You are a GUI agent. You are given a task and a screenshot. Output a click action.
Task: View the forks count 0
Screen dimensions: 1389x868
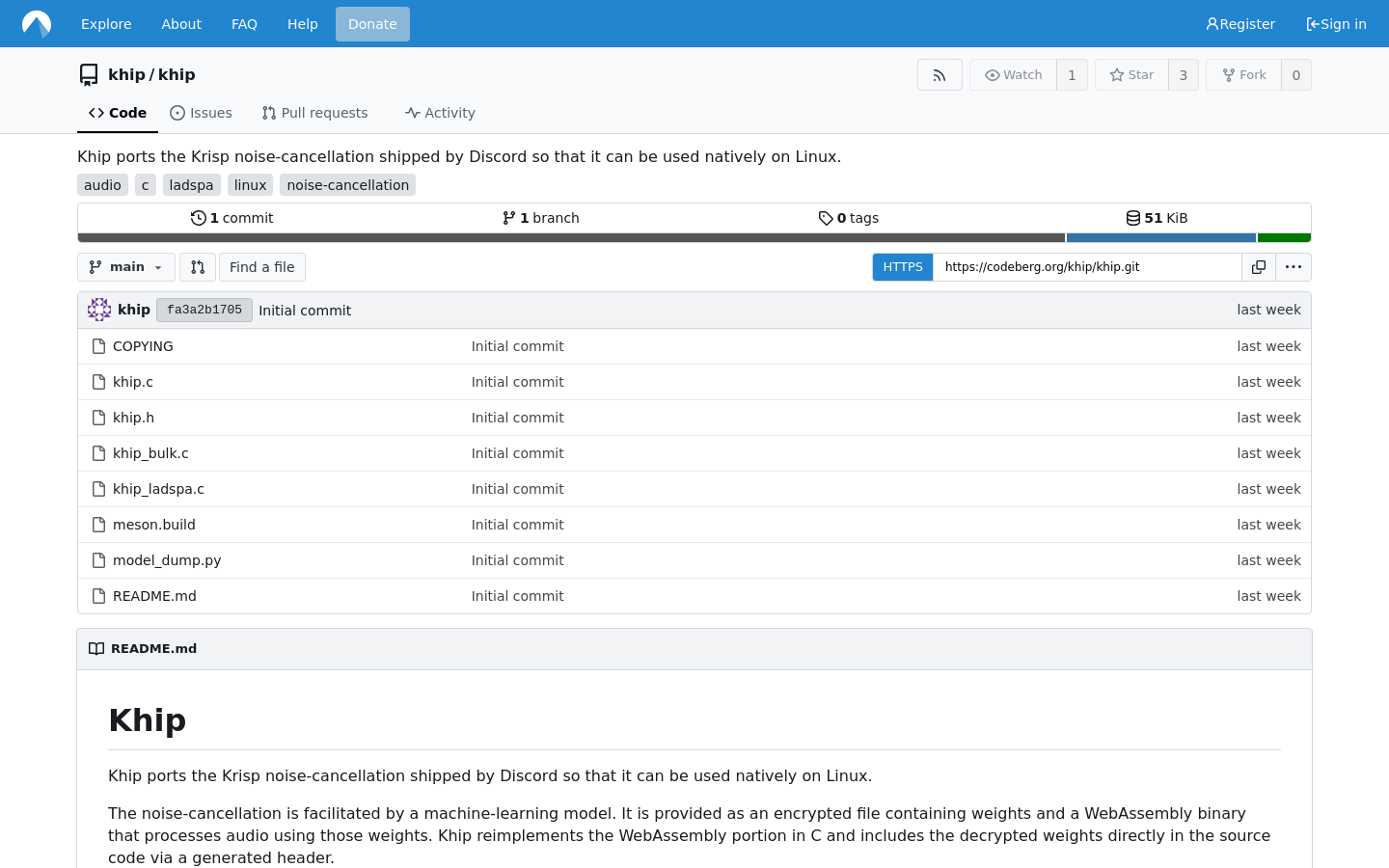coord(1296,75)
